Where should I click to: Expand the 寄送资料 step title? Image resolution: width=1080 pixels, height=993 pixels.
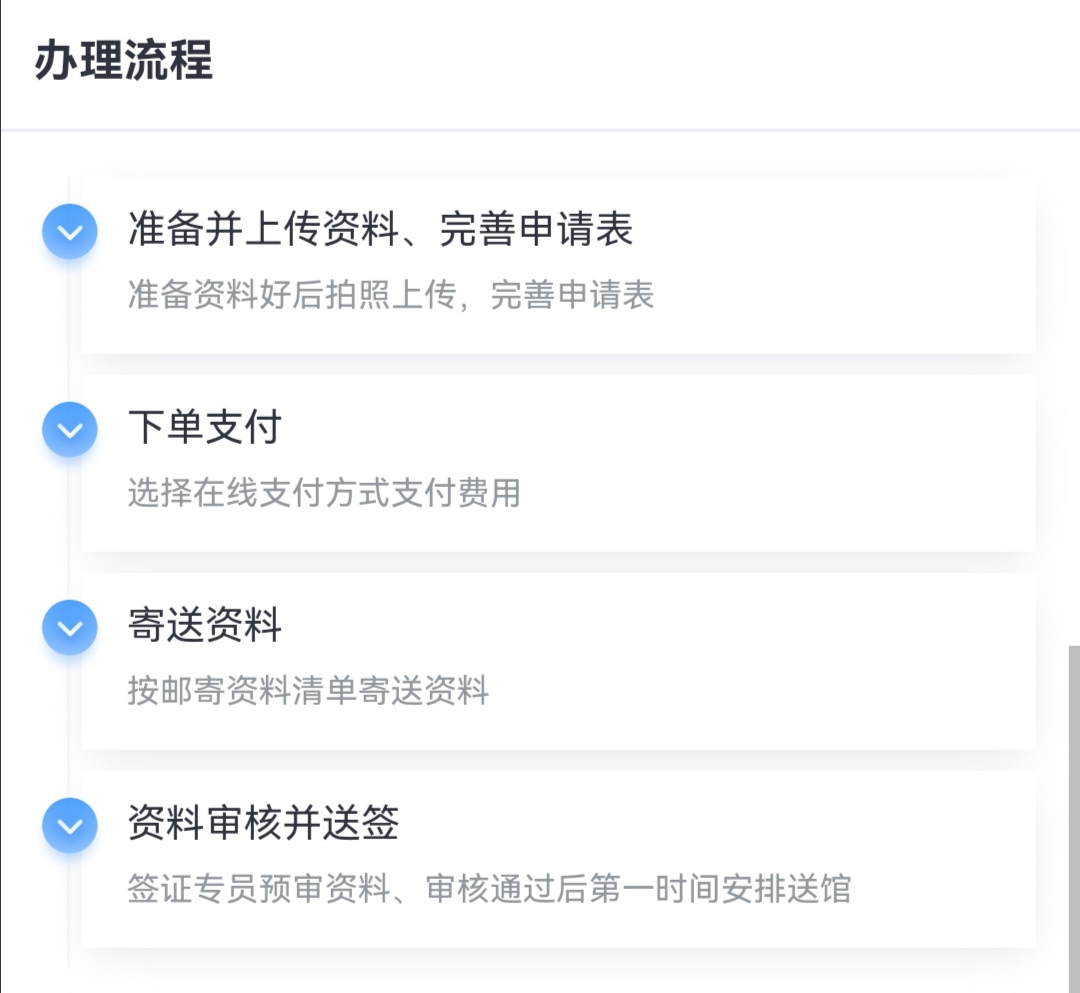[205, 625]
